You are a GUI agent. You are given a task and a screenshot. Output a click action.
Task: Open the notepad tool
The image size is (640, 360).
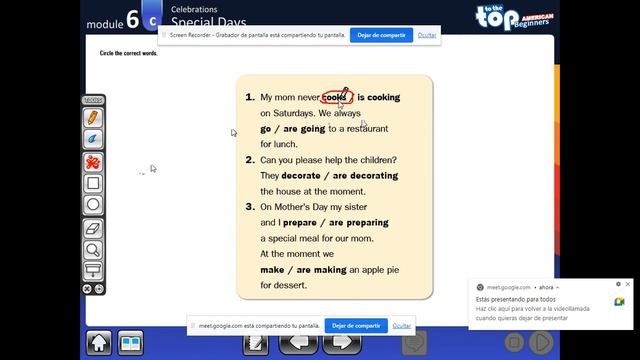tap(256, 344)
